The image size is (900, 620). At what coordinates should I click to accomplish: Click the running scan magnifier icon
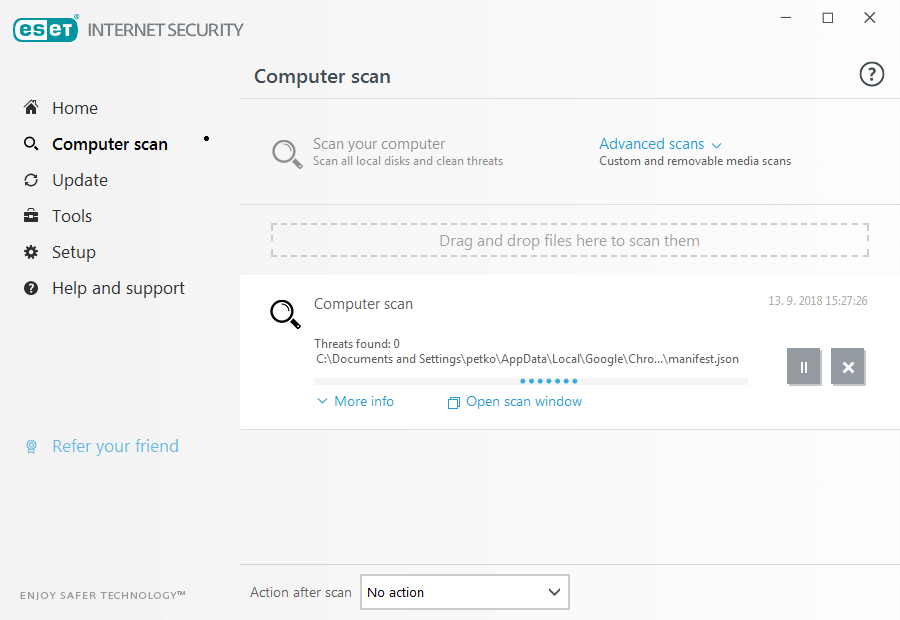tap(285, 314)
